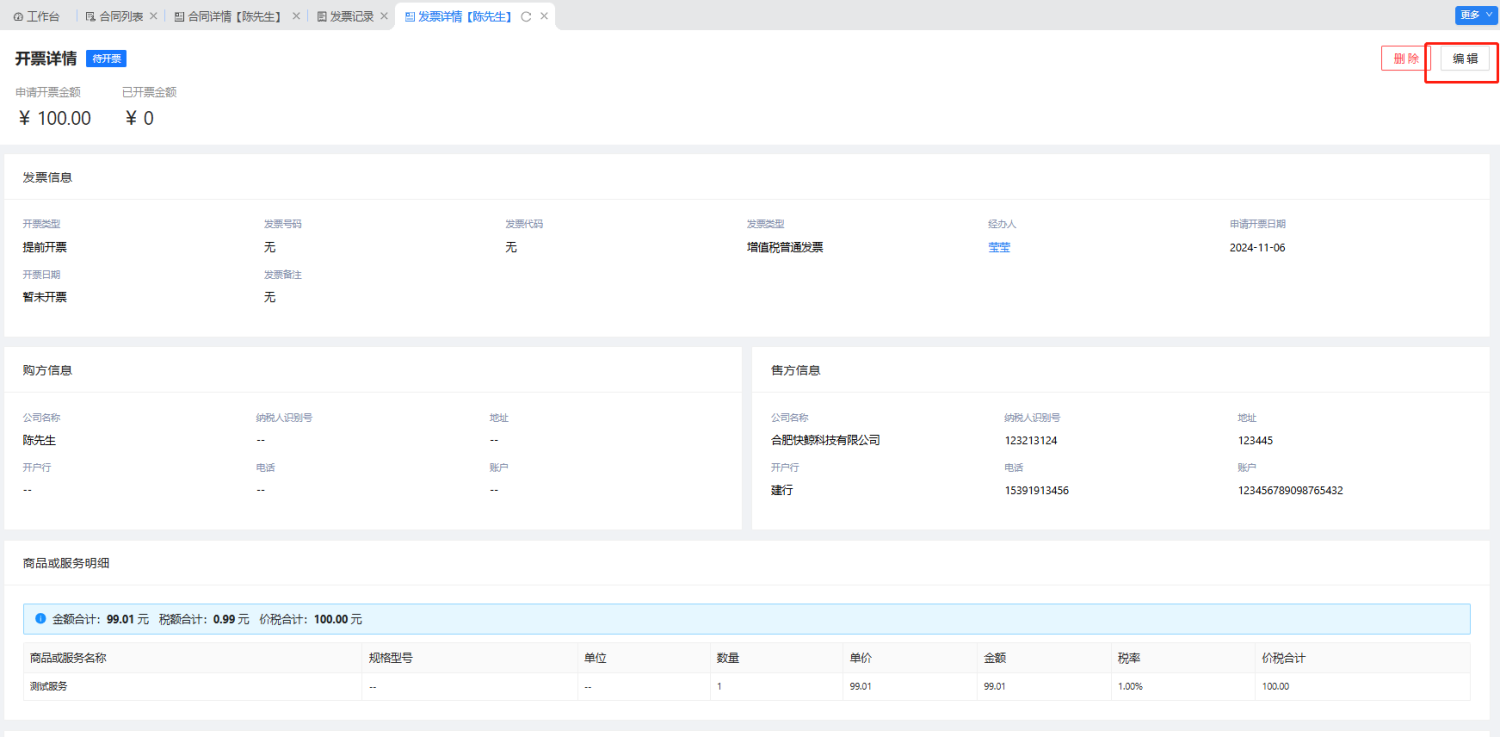
Task: Click the 售方信息 section title
Action: pyautogui.click(x=796, y=370)
